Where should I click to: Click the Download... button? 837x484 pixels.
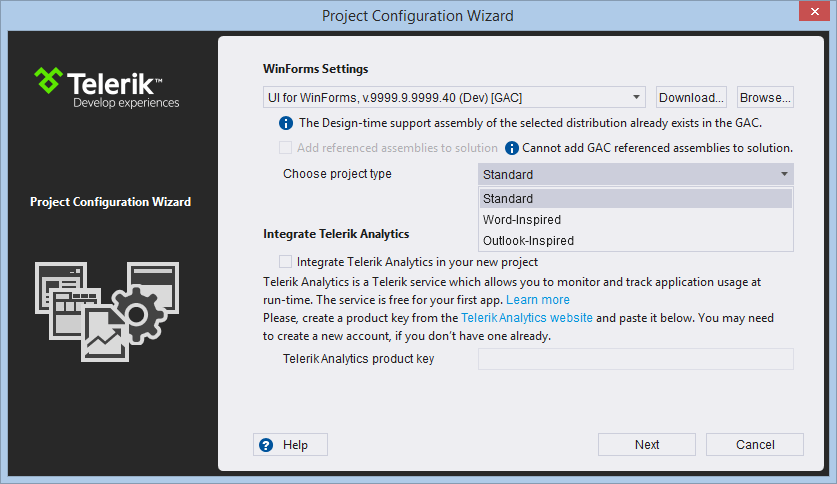[x=691, y=97]
